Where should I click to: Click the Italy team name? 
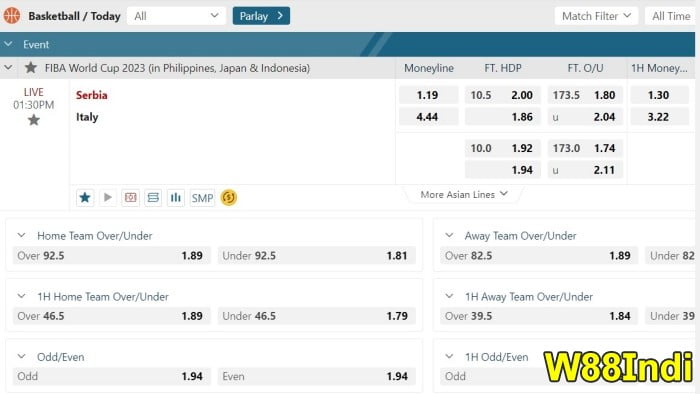pos(87,117)
